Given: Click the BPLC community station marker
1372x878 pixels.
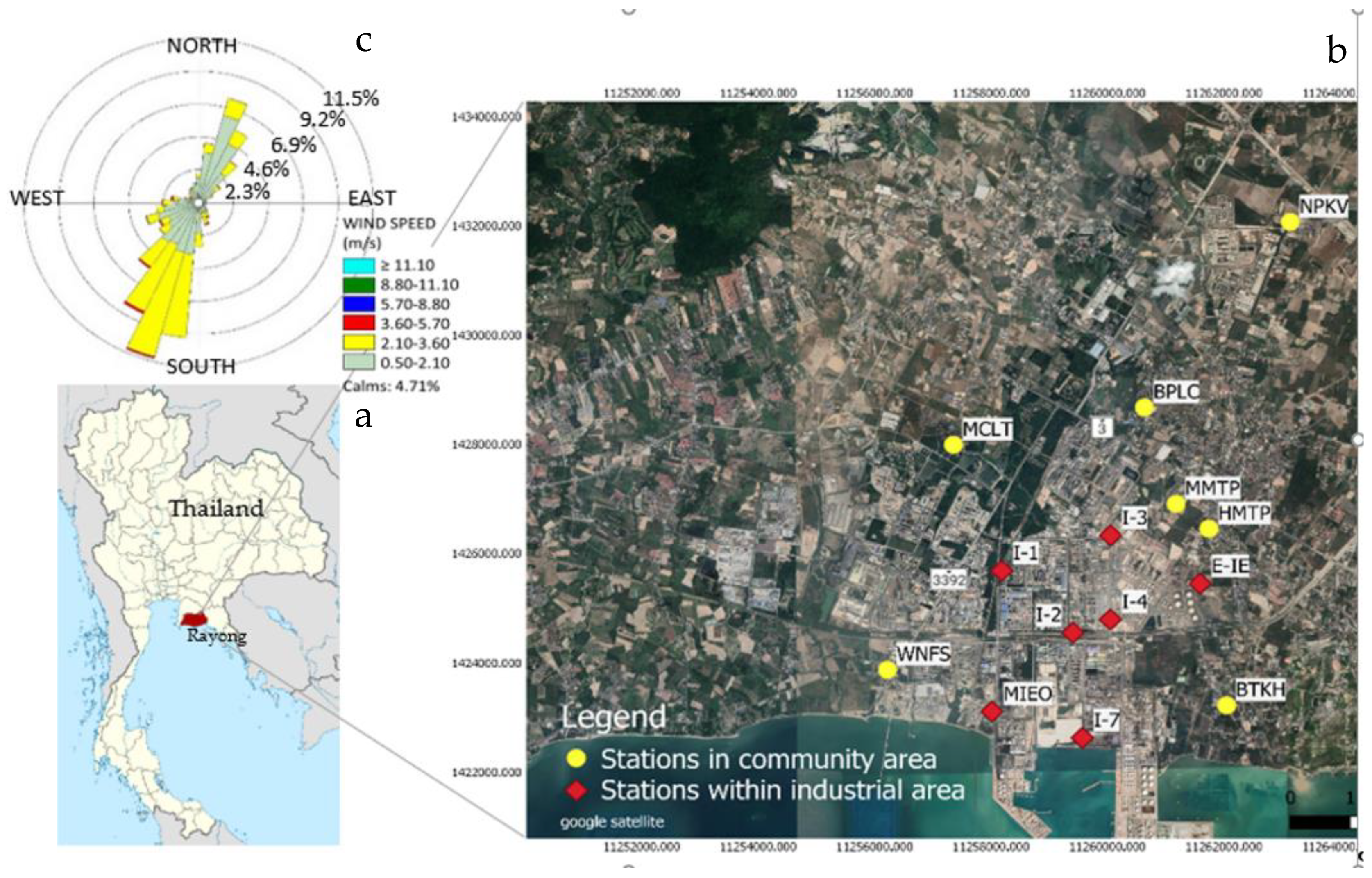Looking at the screenshot, I should [1144, 407].
